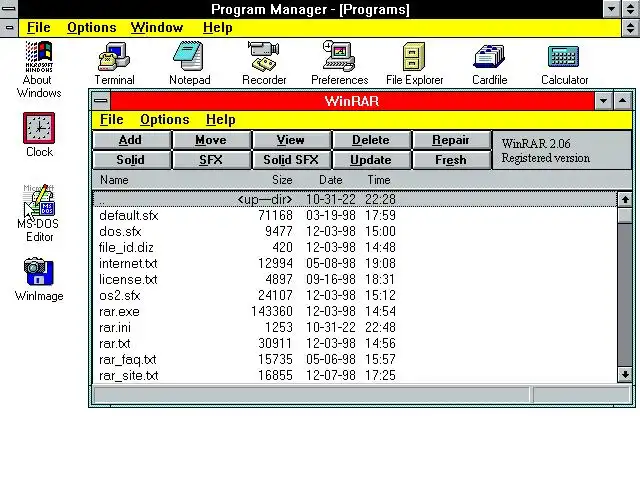Launch the Terminal program icon

coord(114,63)
